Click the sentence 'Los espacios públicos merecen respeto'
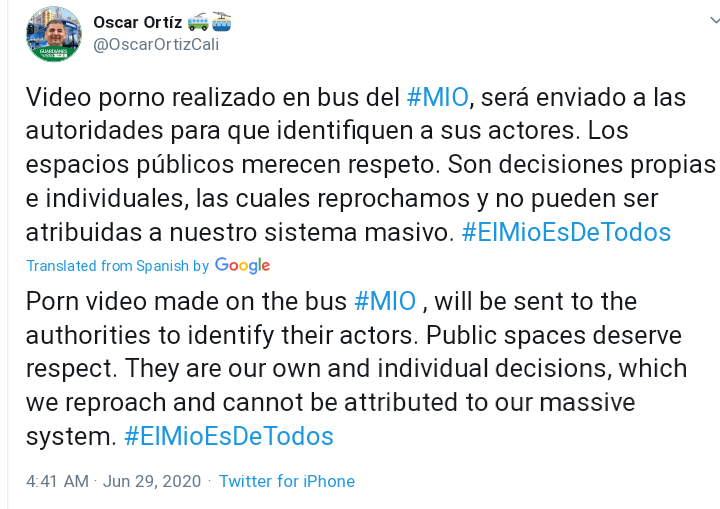 [300, 165]
